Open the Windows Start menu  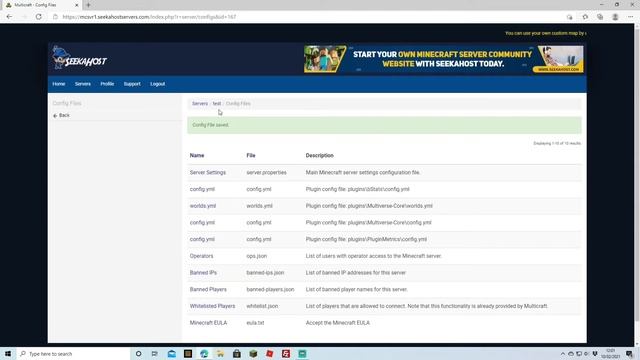click(x=8, y=353)
